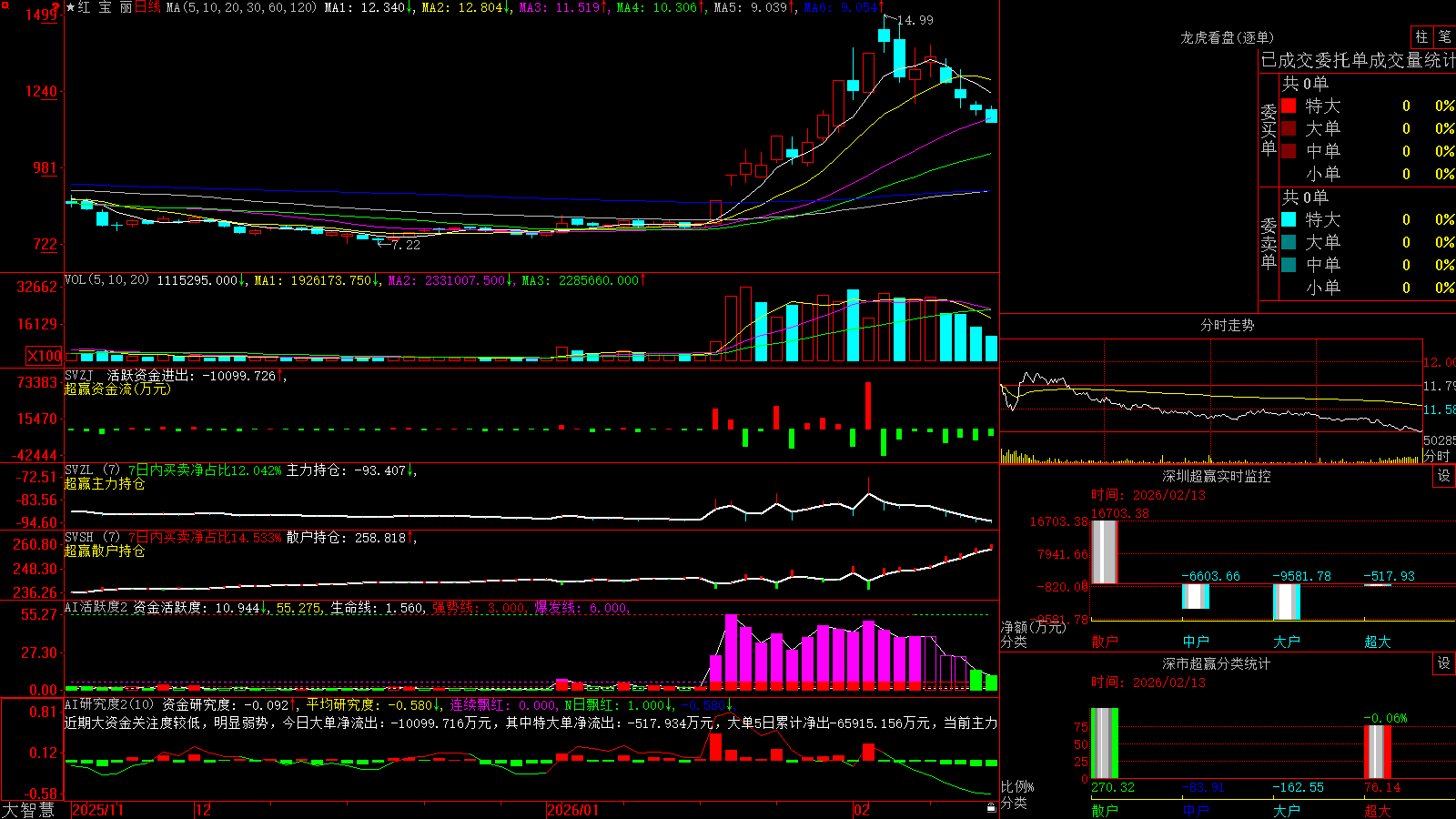
Task: Click the 爆发线: 6.000 label
Action: (582, 608)
